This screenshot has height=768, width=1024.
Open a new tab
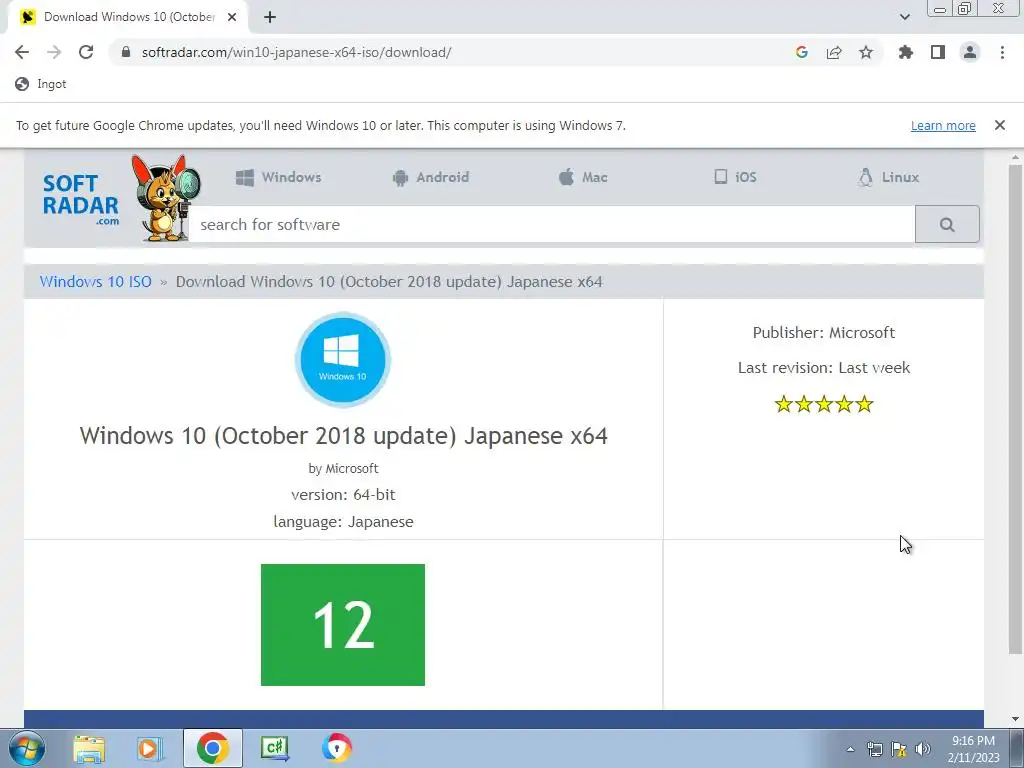click(x=270, y=17)
